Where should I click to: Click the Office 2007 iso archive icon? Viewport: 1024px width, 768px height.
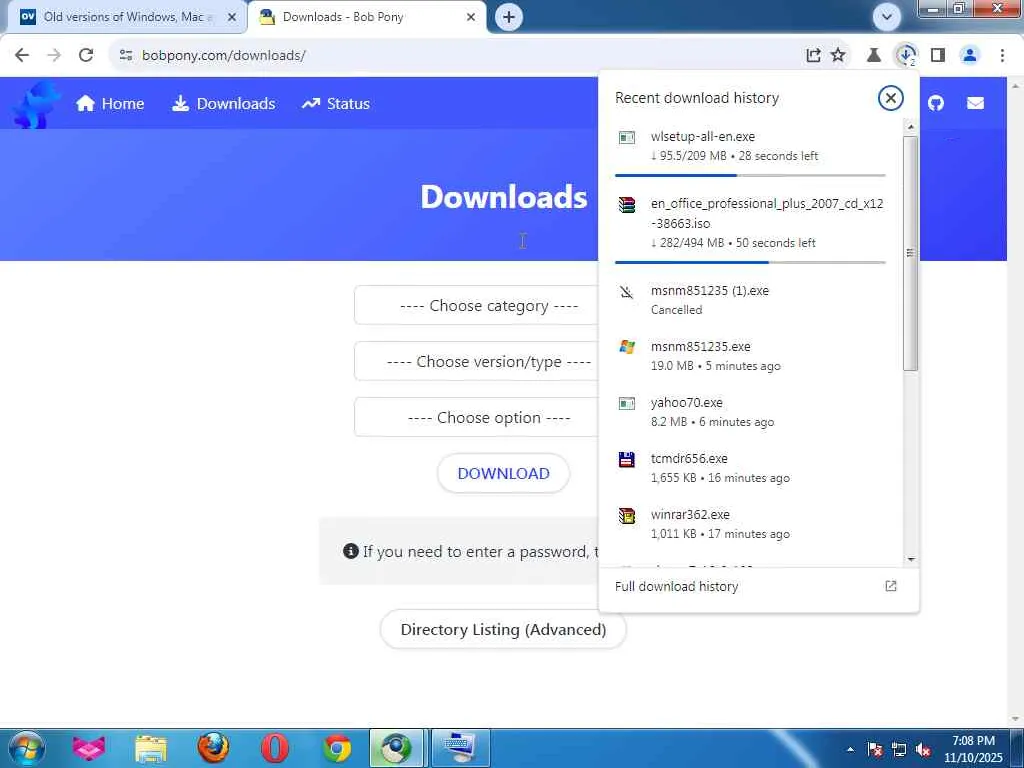627,205
